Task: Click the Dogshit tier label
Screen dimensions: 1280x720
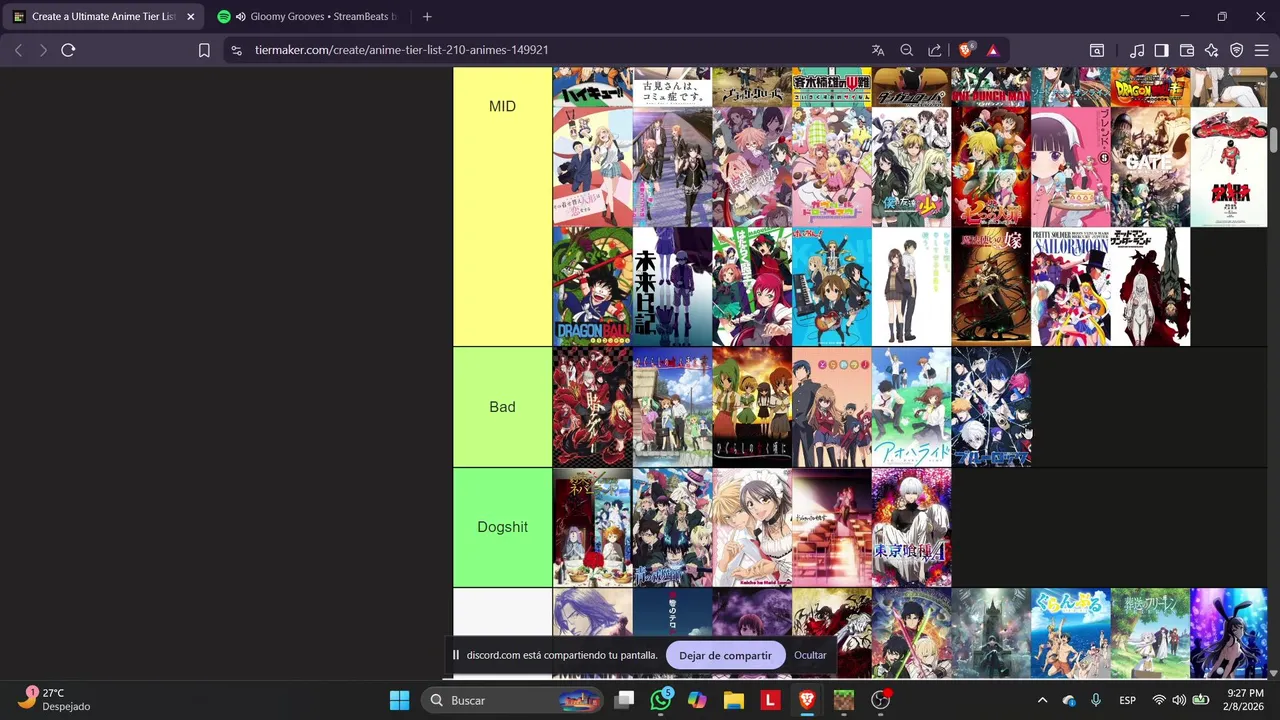Action: pos(502,527)
